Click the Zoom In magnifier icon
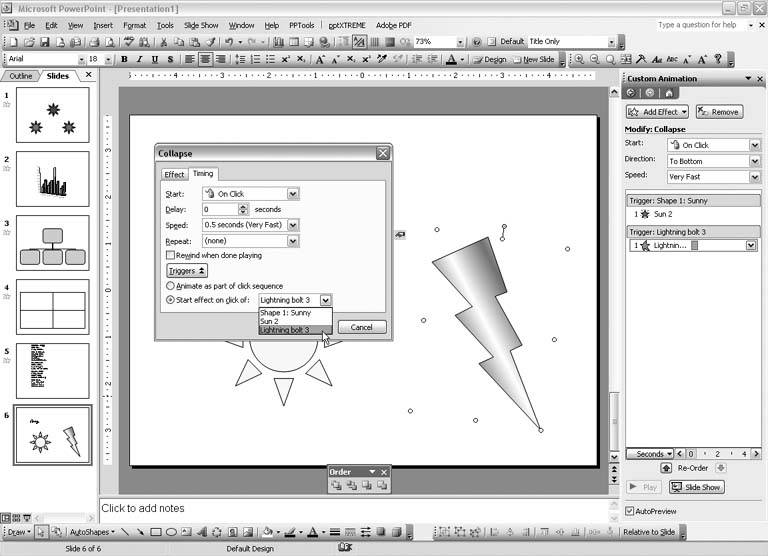Viewport: 768px width, 556px height. point(579,59)
